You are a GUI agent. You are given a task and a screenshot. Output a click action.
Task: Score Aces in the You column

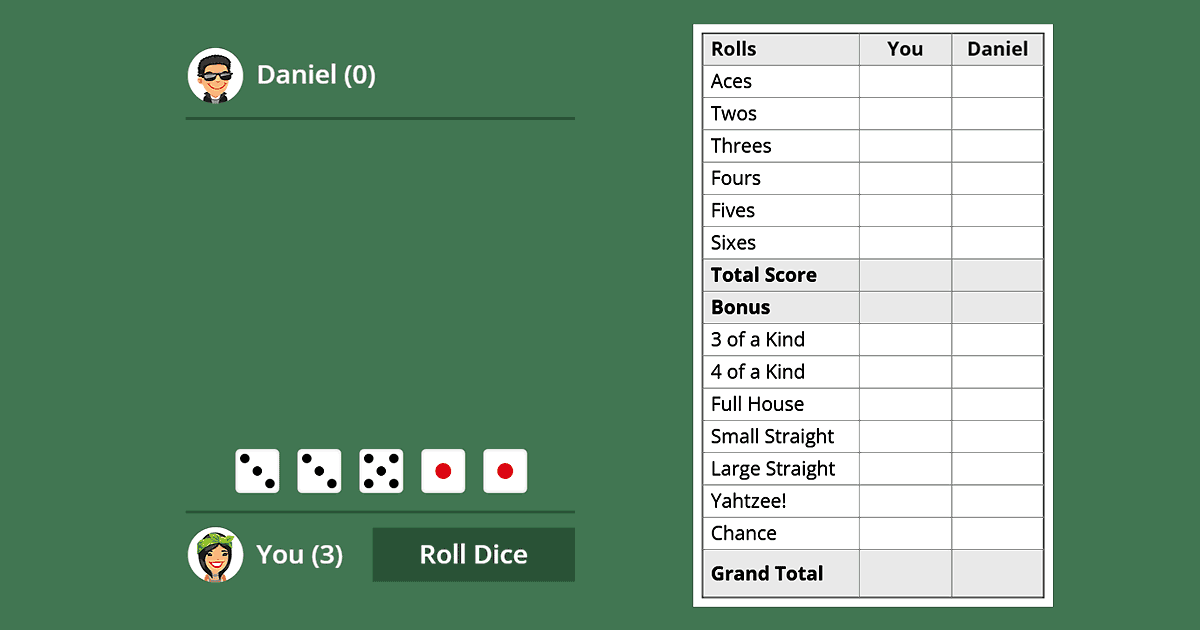(905, 81)
